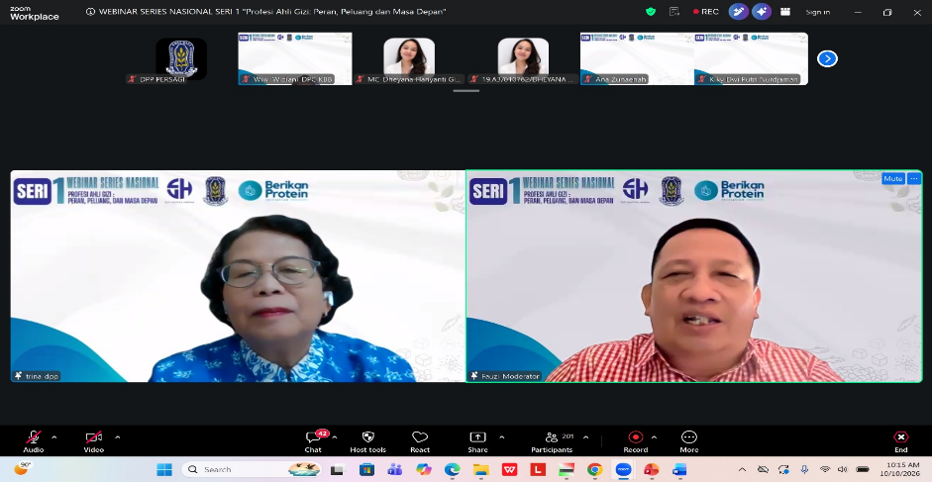Click the REC recording indicator
This screenshot has height=482, width=932.
706,12
